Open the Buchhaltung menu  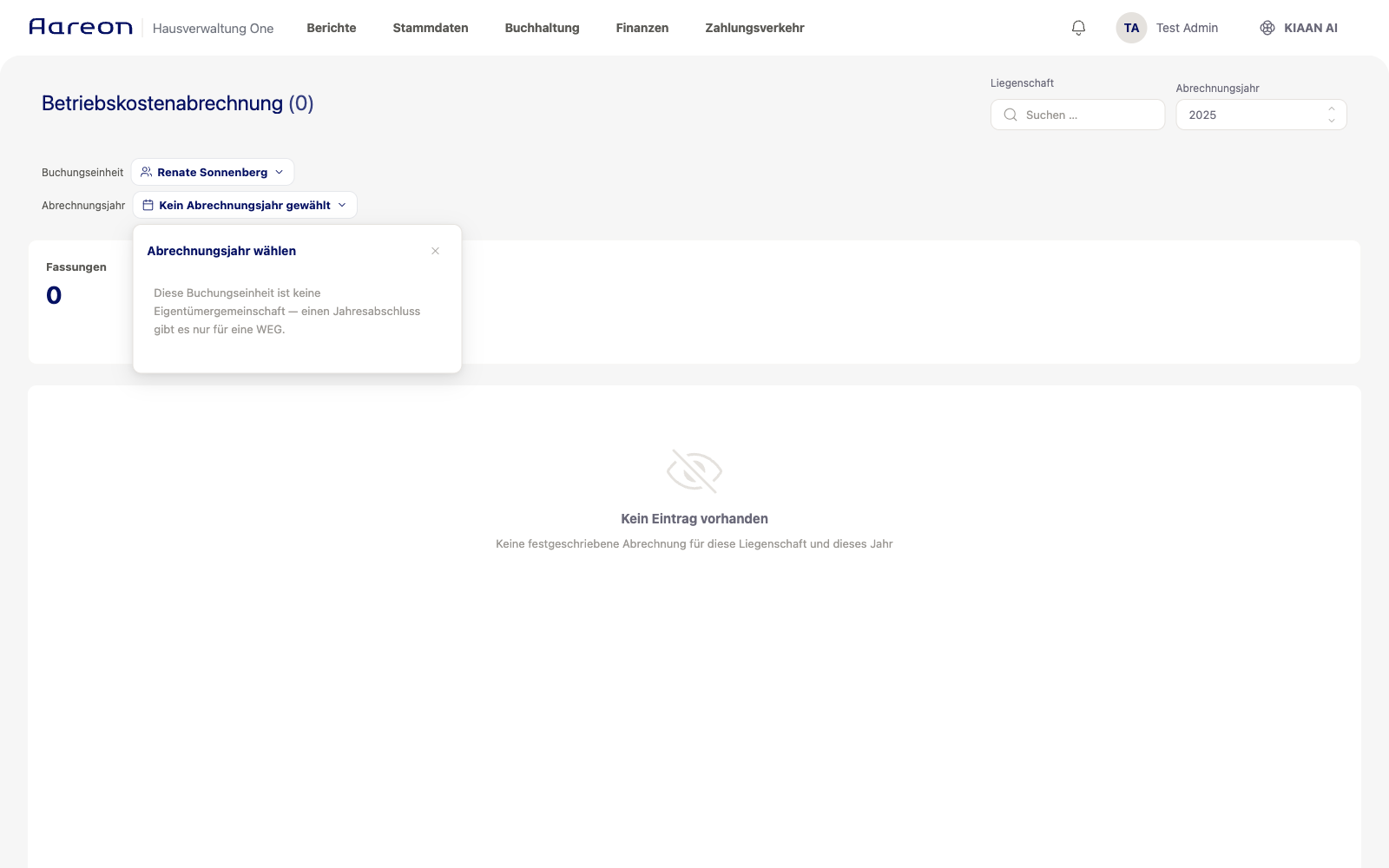tap(543, 28)
